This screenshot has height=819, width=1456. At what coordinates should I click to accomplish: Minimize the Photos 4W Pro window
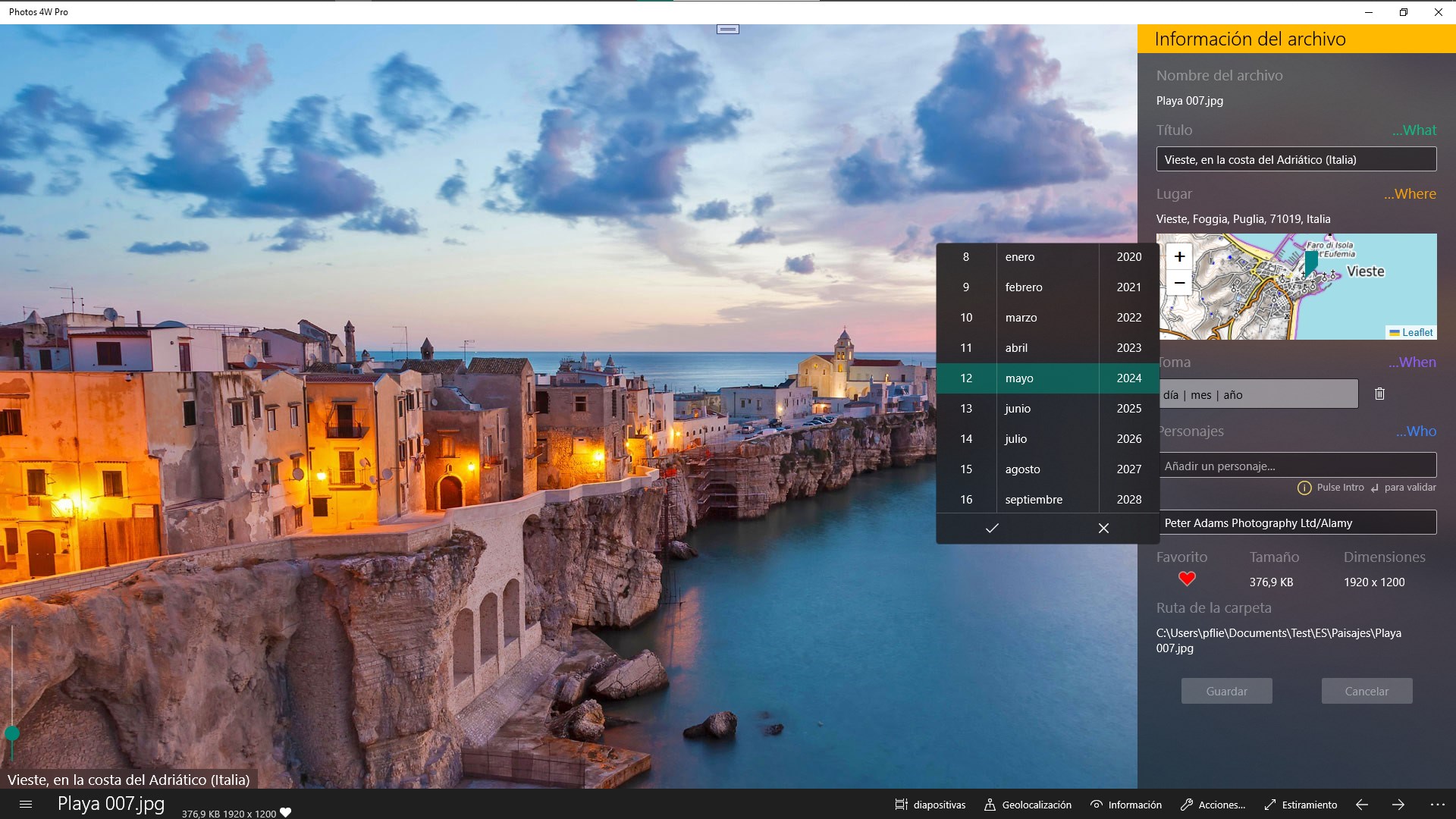click(x=1369, y=12)
